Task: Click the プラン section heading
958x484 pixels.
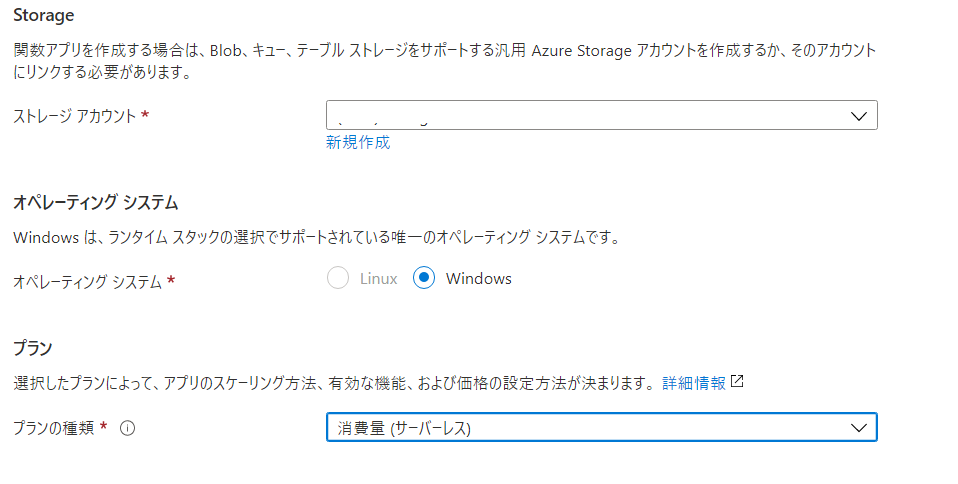Action: point(32,348)
